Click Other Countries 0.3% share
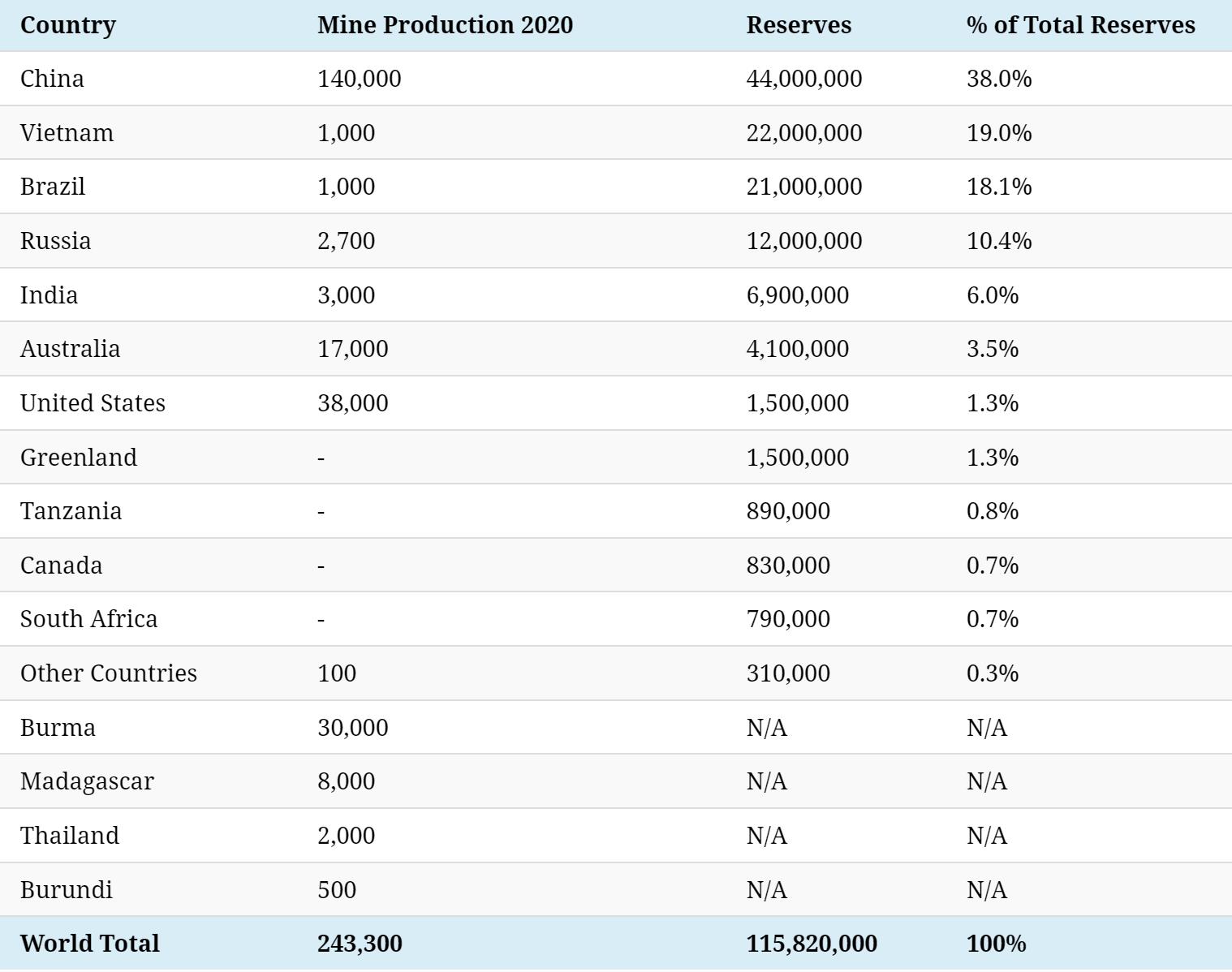Viewport: 1232px width, 972px height. (993, 673)
